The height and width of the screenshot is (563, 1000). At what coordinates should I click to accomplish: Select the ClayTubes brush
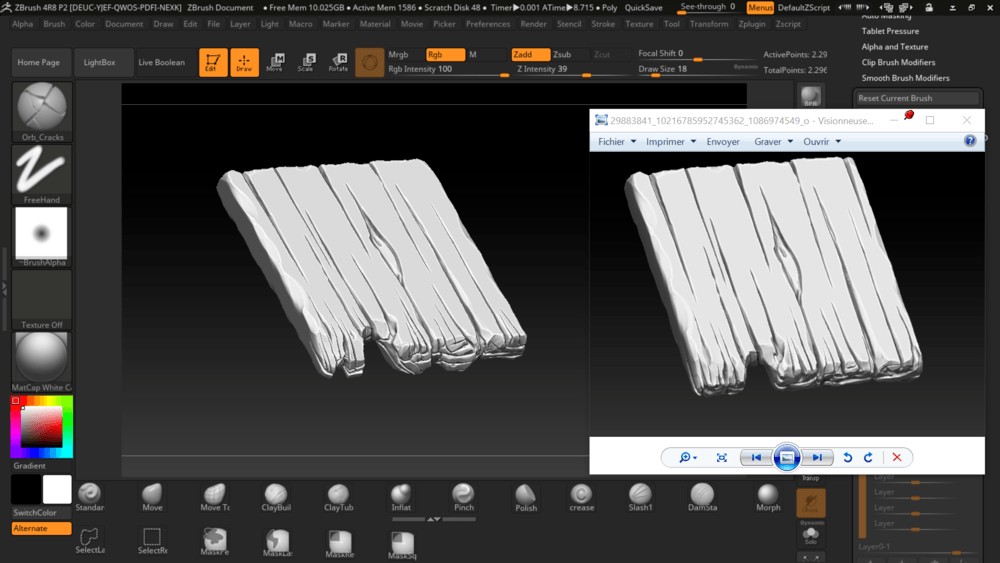pos(338,497)
